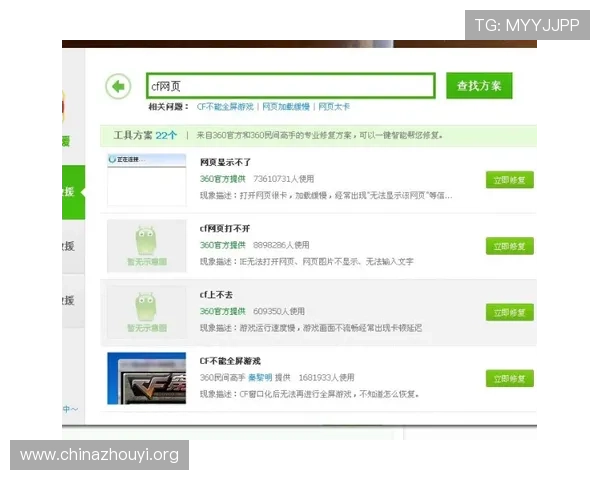Image resolution: width=600 pixels, height=480 pixels.
Task: Click the 查找方案 search button
Action: [x=479, y=86]
